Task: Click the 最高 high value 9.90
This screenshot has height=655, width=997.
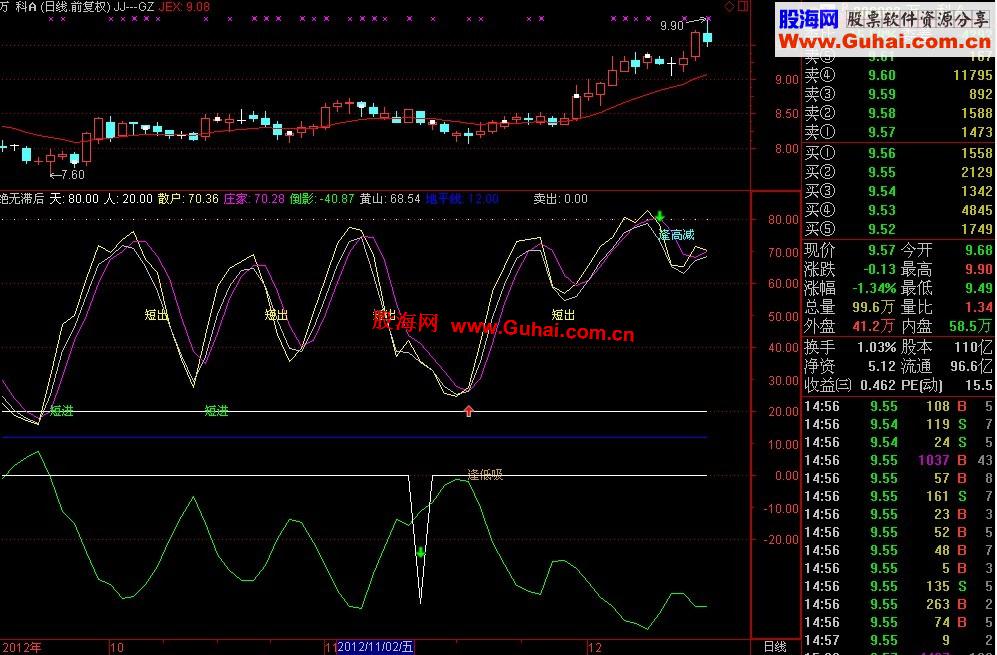Action: [x=979, y=269]
